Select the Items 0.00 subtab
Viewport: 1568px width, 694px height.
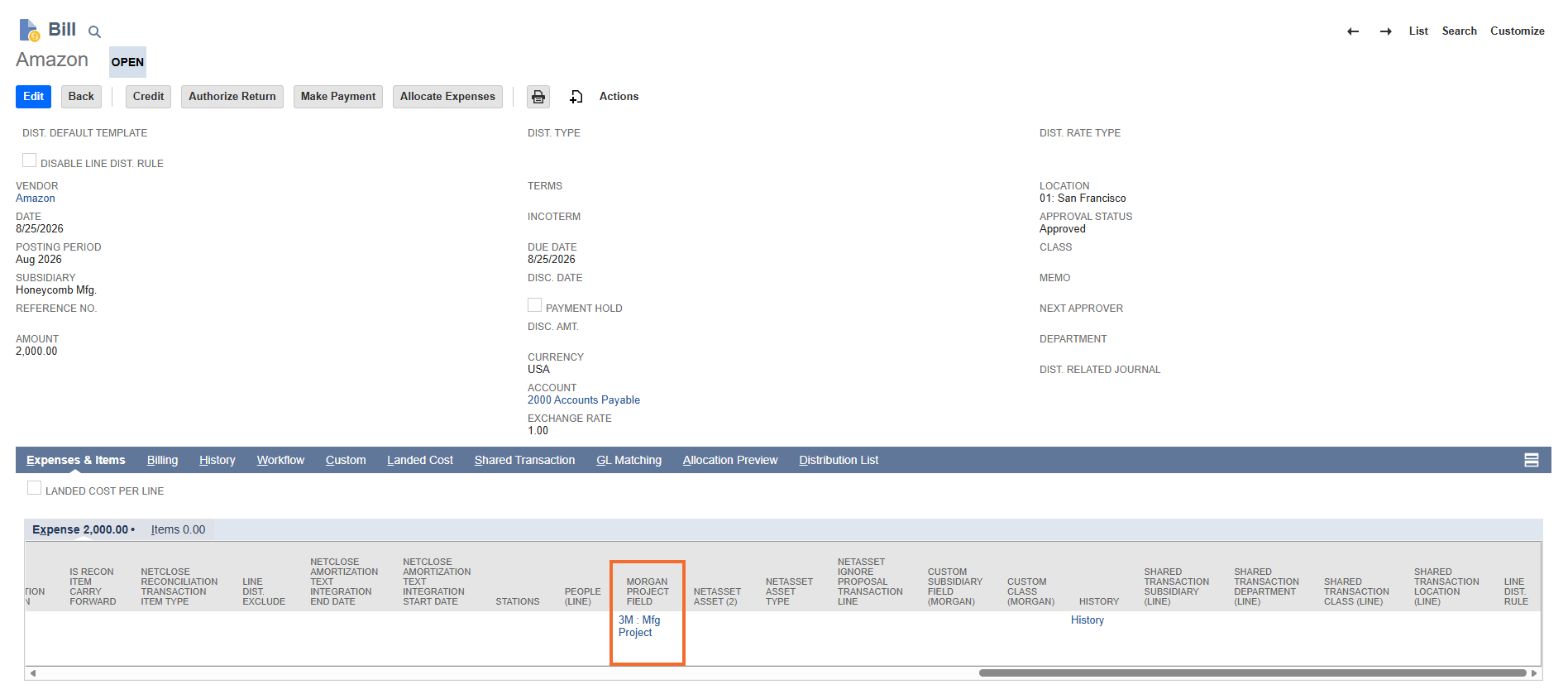pos(178,529)
